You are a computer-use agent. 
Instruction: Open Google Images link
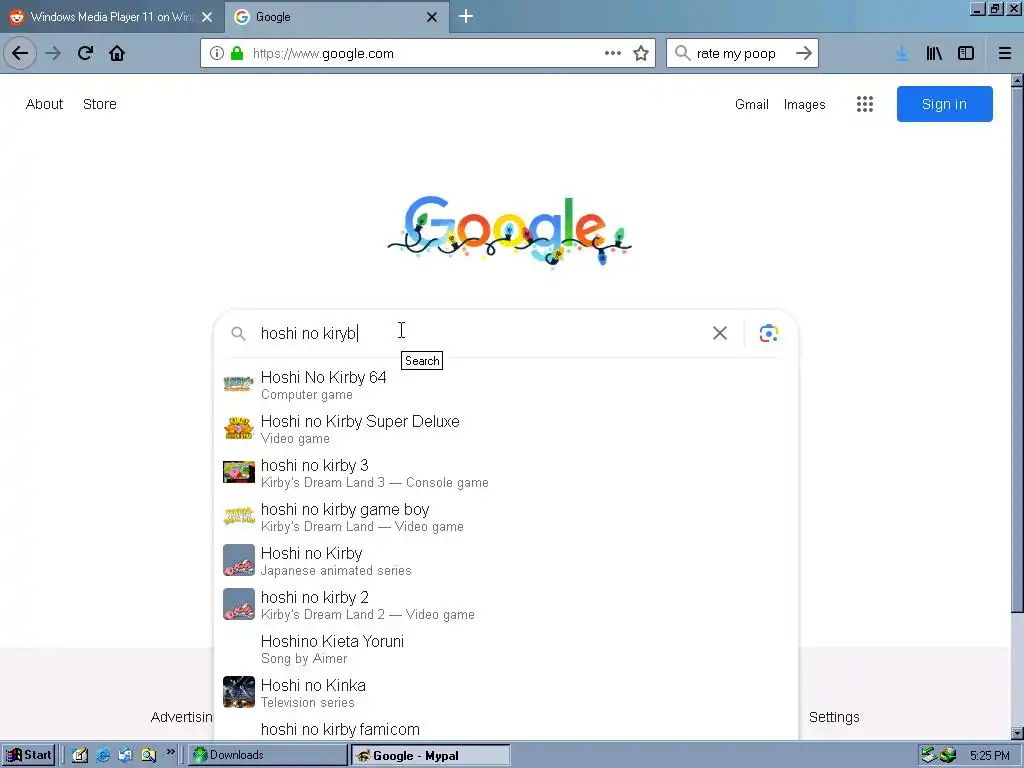pos(805,104)
